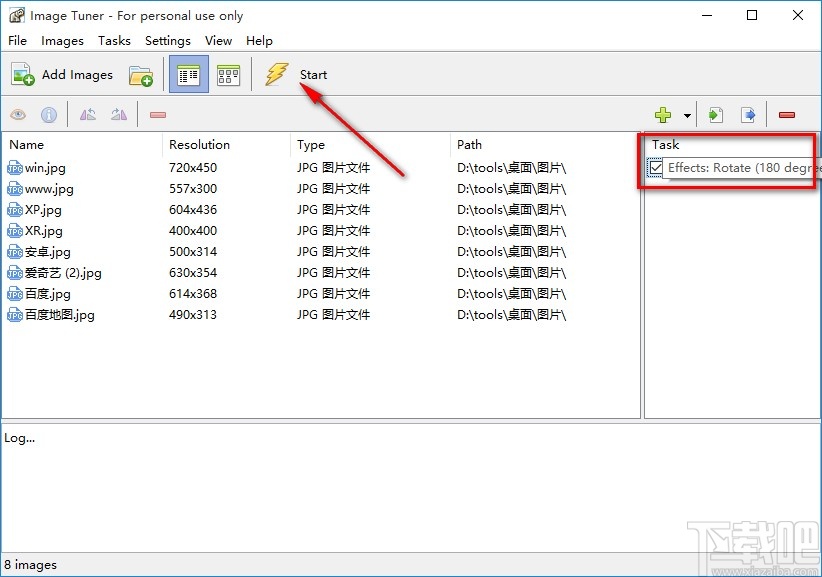Click the 720x450 resolution cell
This screenshot has height=577, width=822.
(193, 168)
